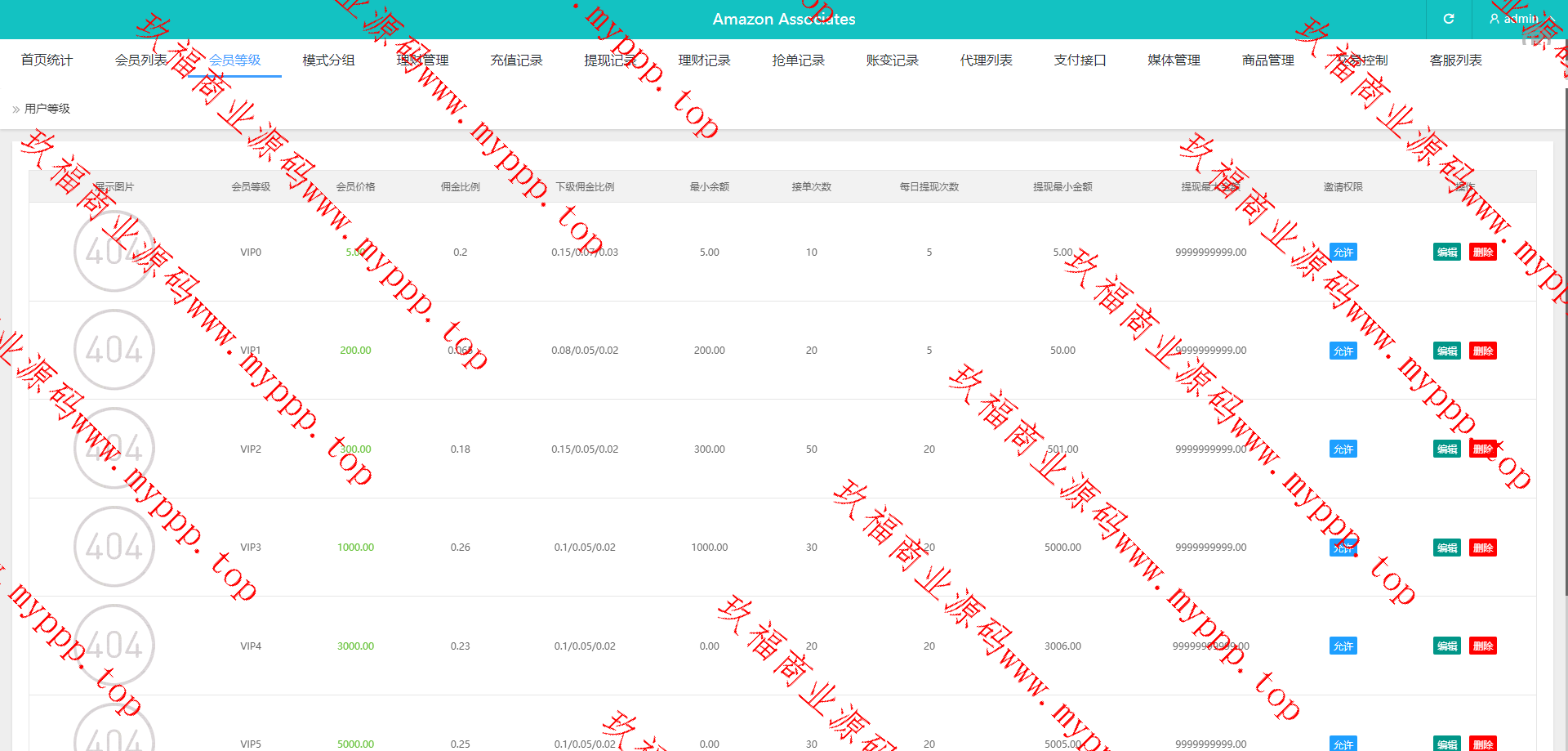Click the refresh icon in header
The image size is (1568, 751).
tap(1449, 19)
